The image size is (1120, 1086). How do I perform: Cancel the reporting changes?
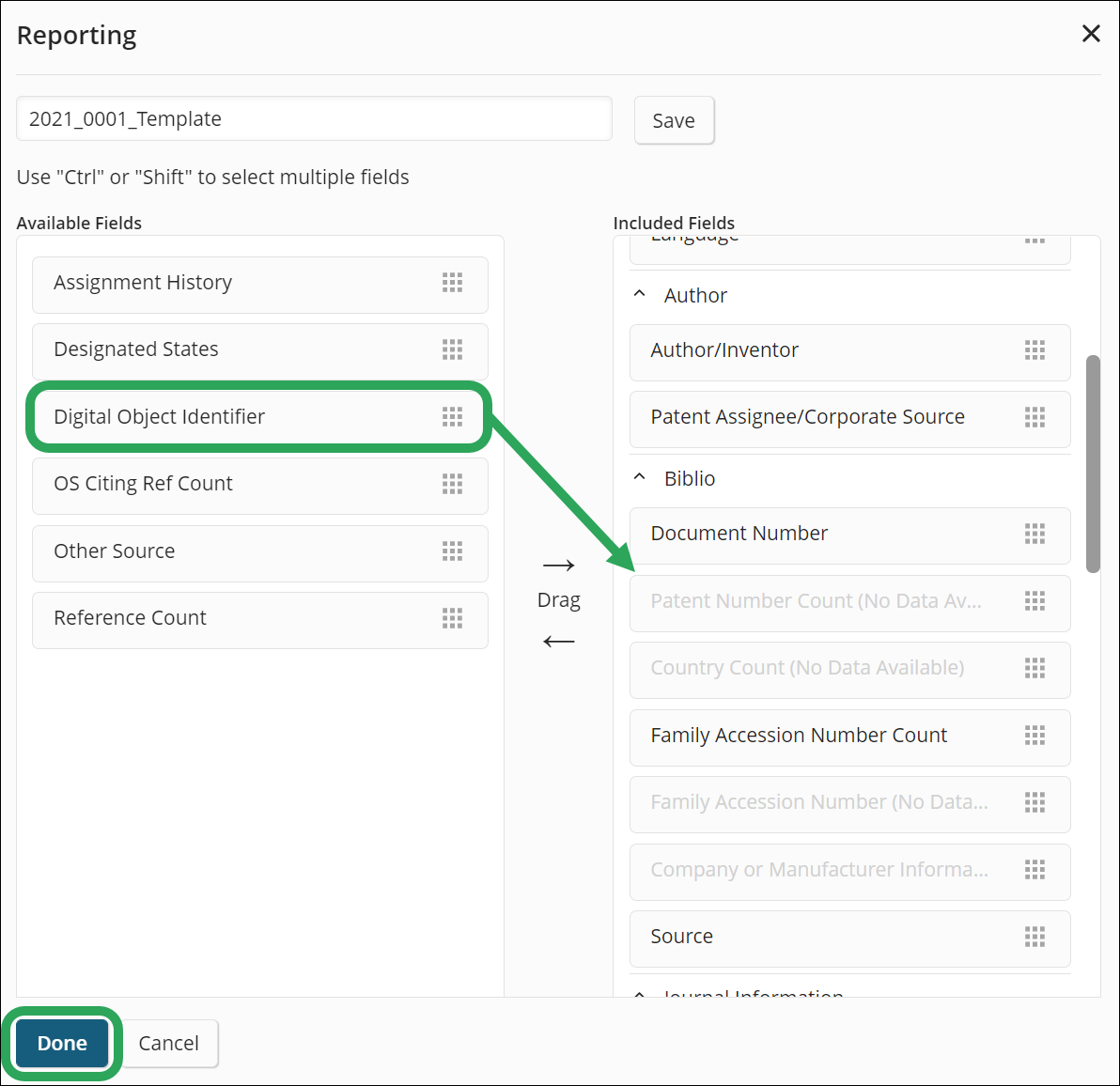(169, 1043)
